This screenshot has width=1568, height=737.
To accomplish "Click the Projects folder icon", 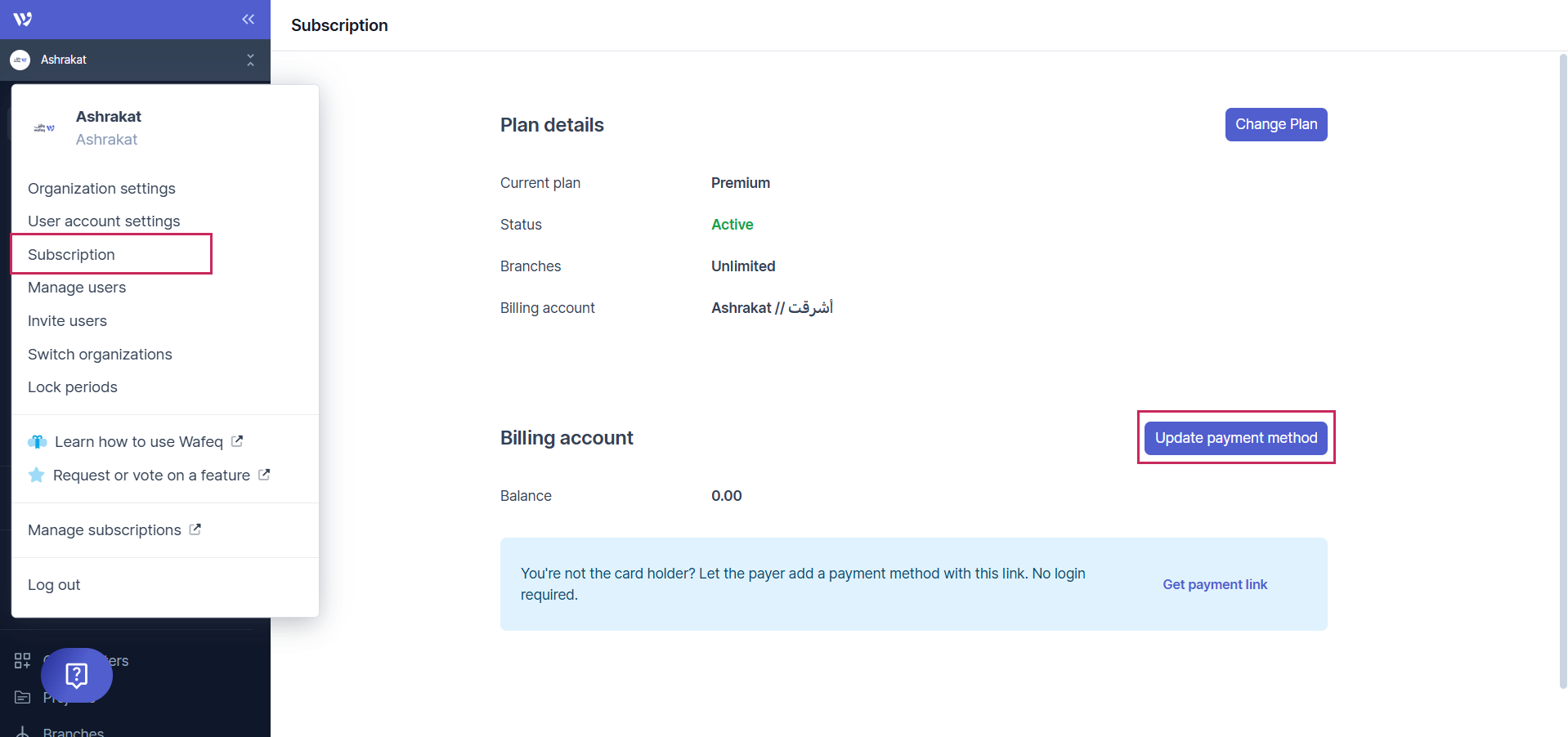I will click(22, 697).
